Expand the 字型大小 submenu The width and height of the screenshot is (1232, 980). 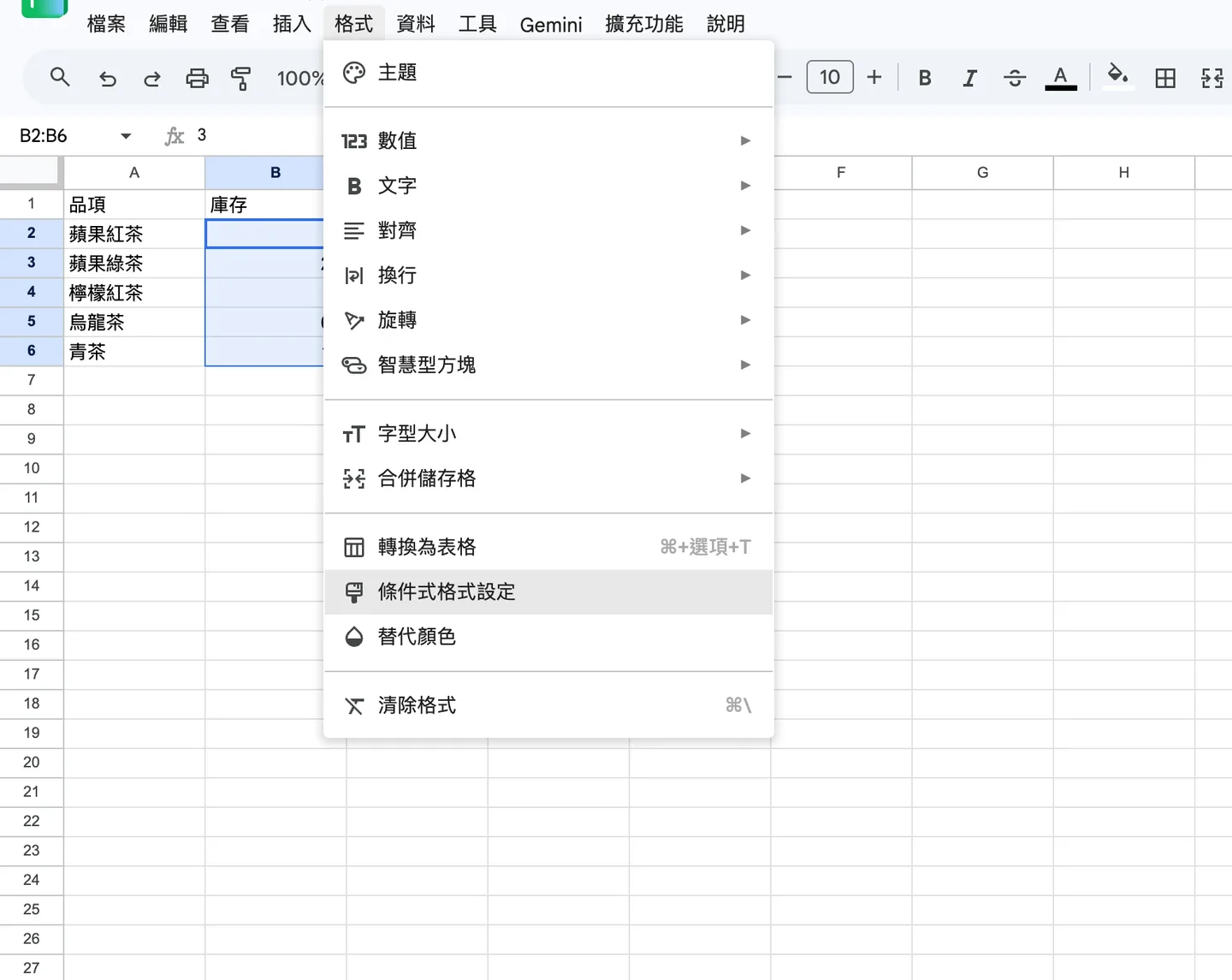click(x=548, y=434)
